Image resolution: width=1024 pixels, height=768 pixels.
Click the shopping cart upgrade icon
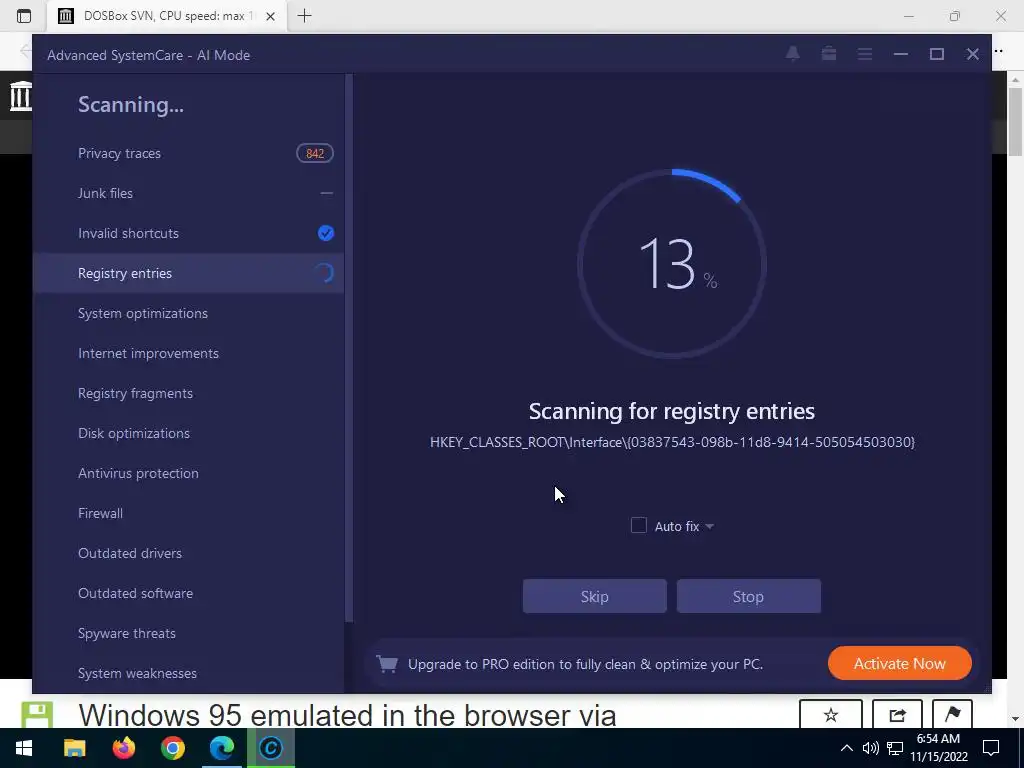tap(387, 664)
